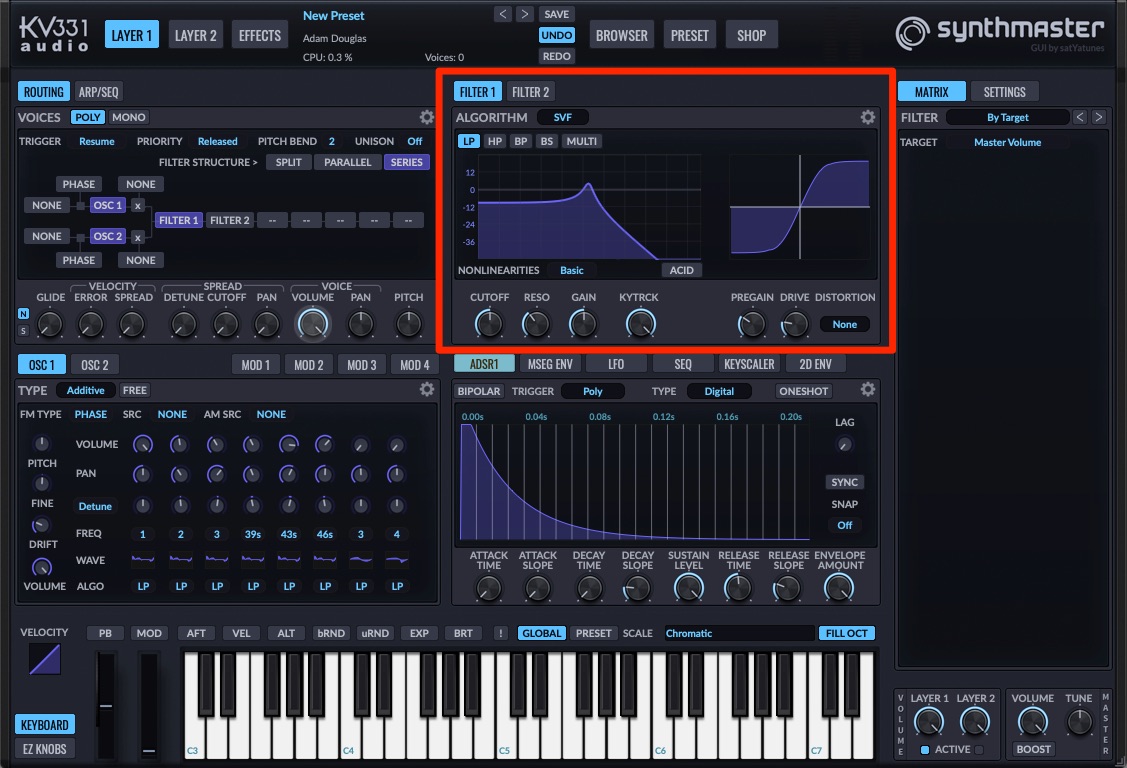Click the FILL OCT button

(x=847, y=633)
